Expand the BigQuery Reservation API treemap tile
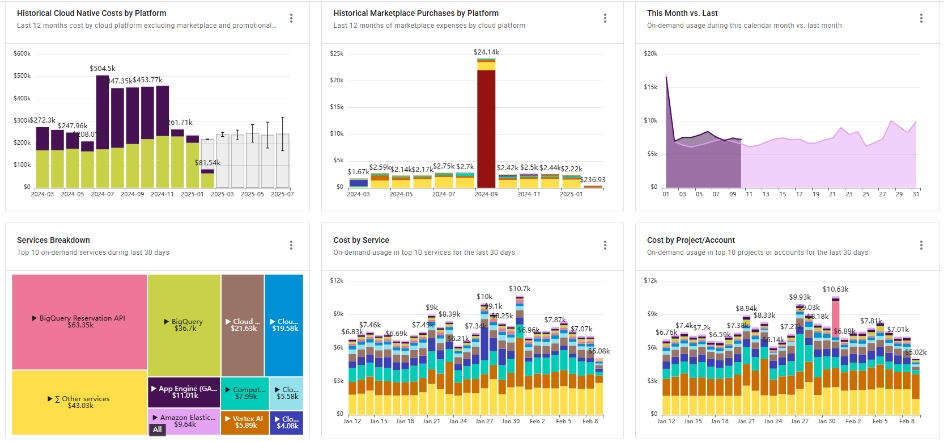 pos(78,320)
